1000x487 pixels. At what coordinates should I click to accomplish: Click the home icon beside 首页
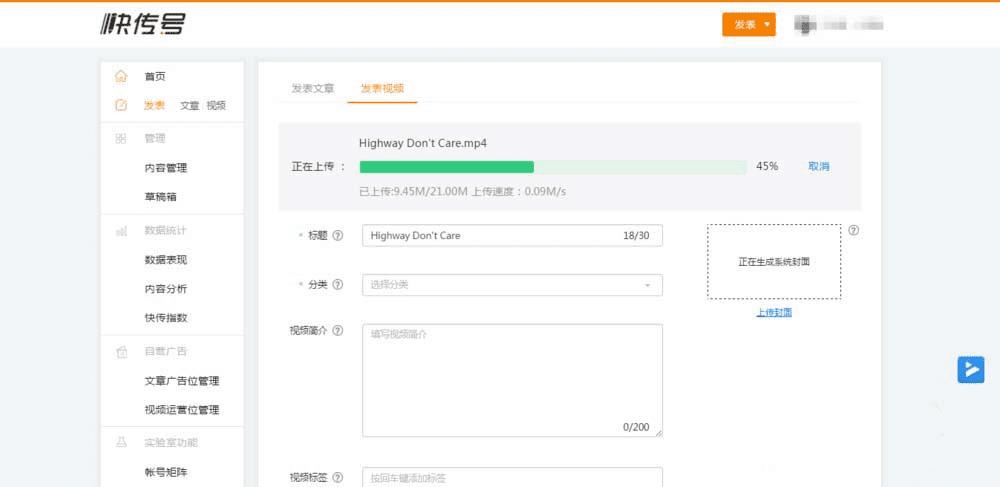click(121, 76)
